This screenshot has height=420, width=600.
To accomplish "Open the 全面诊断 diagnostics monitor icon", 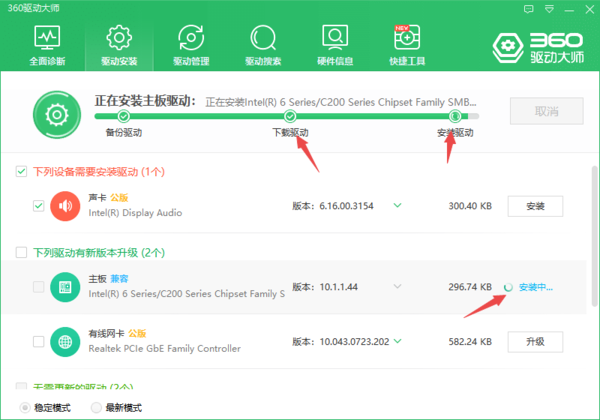I will [47, 37].
